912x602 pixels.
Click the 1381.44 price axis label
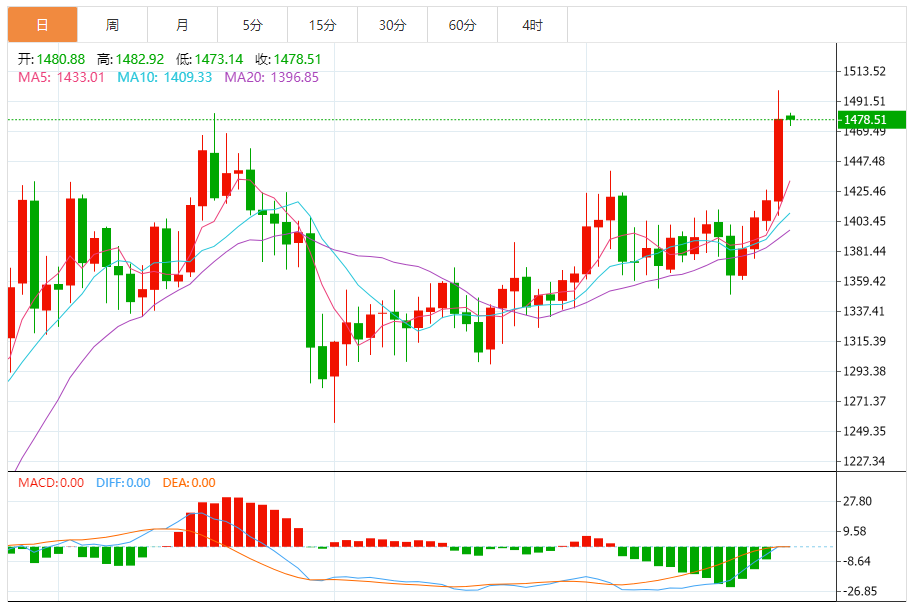point(864,251)
